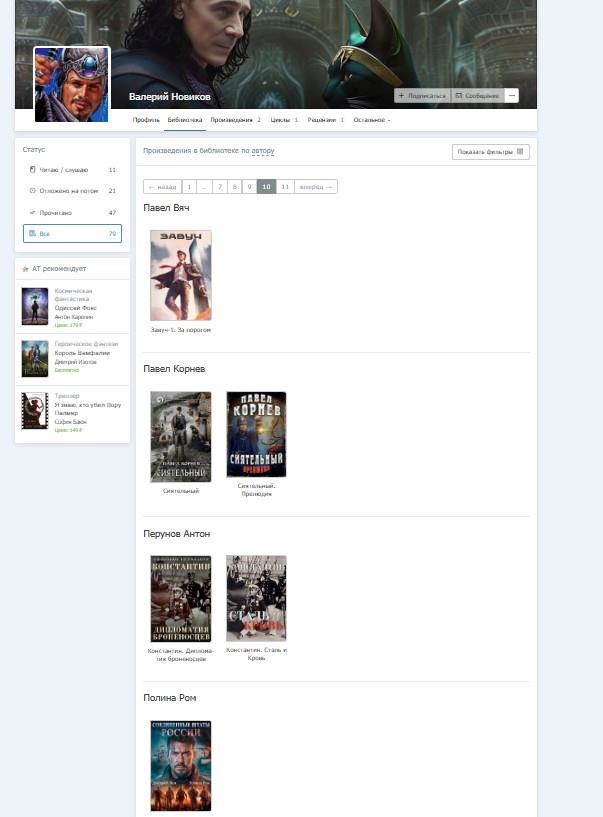603x817 pixels.
Task: Send a message via Сообщение button
Action: (x=477, y=96)
